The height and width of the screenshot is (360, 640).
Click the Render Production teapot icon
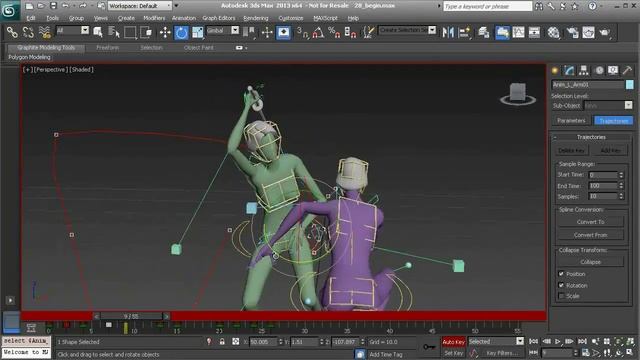pos(604,32)
